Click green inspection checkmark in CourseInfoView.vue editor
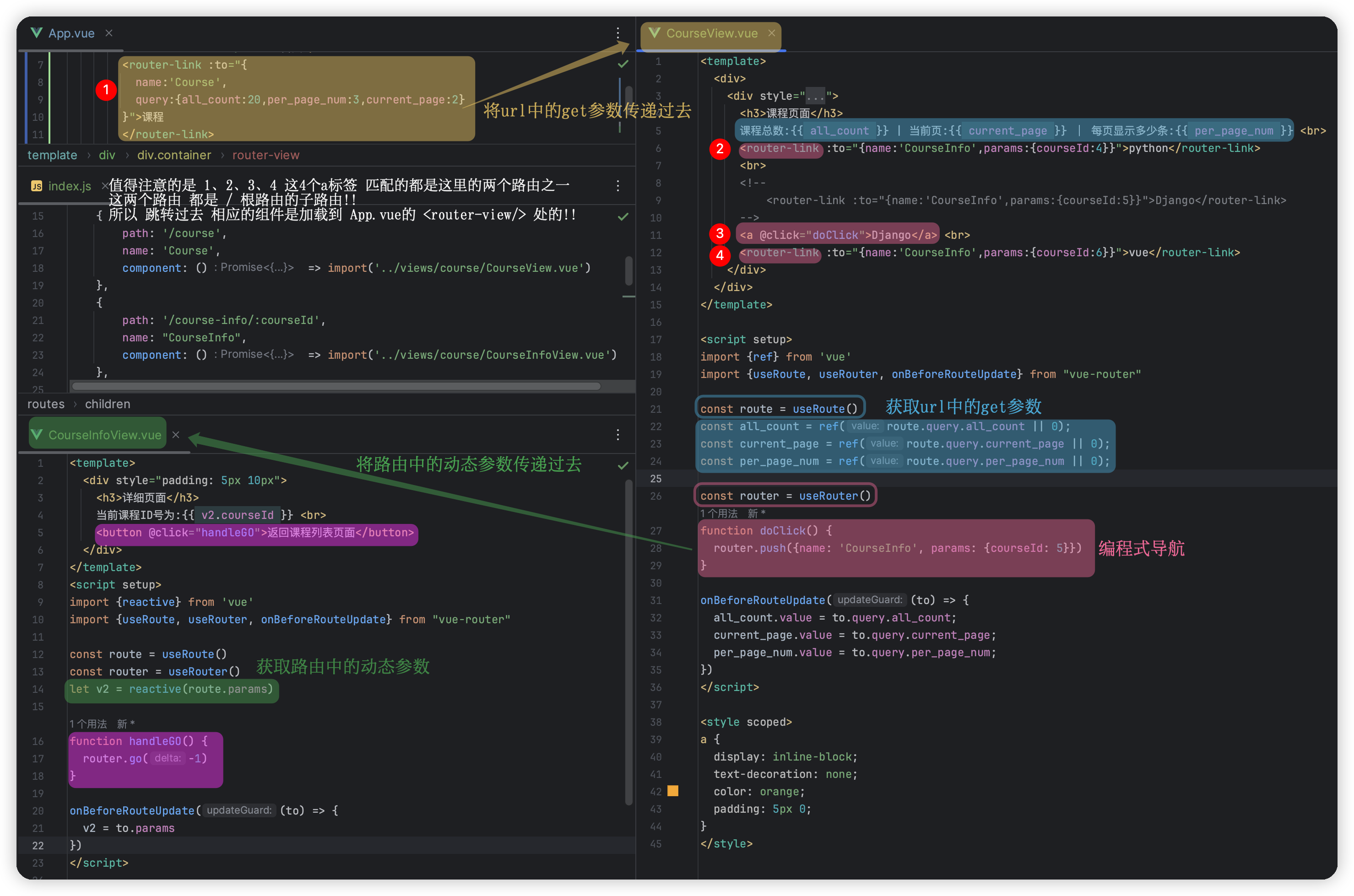The height and width of the screenshot is (896, 1354). pyautogui.click(x=623, y=465)
